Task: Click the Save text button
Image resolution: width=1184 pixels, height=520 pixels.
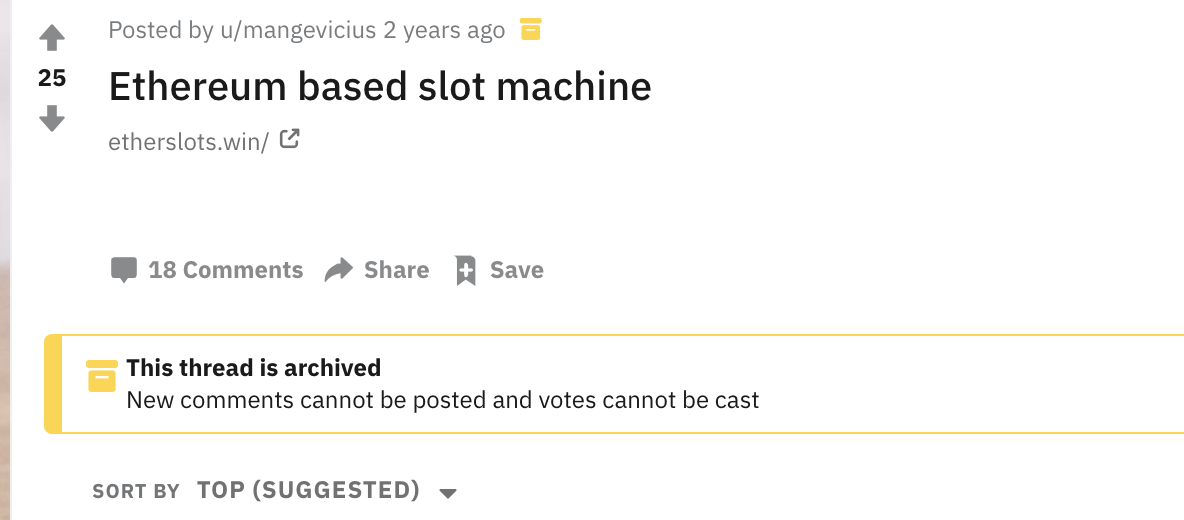Action: coord(516,269)
